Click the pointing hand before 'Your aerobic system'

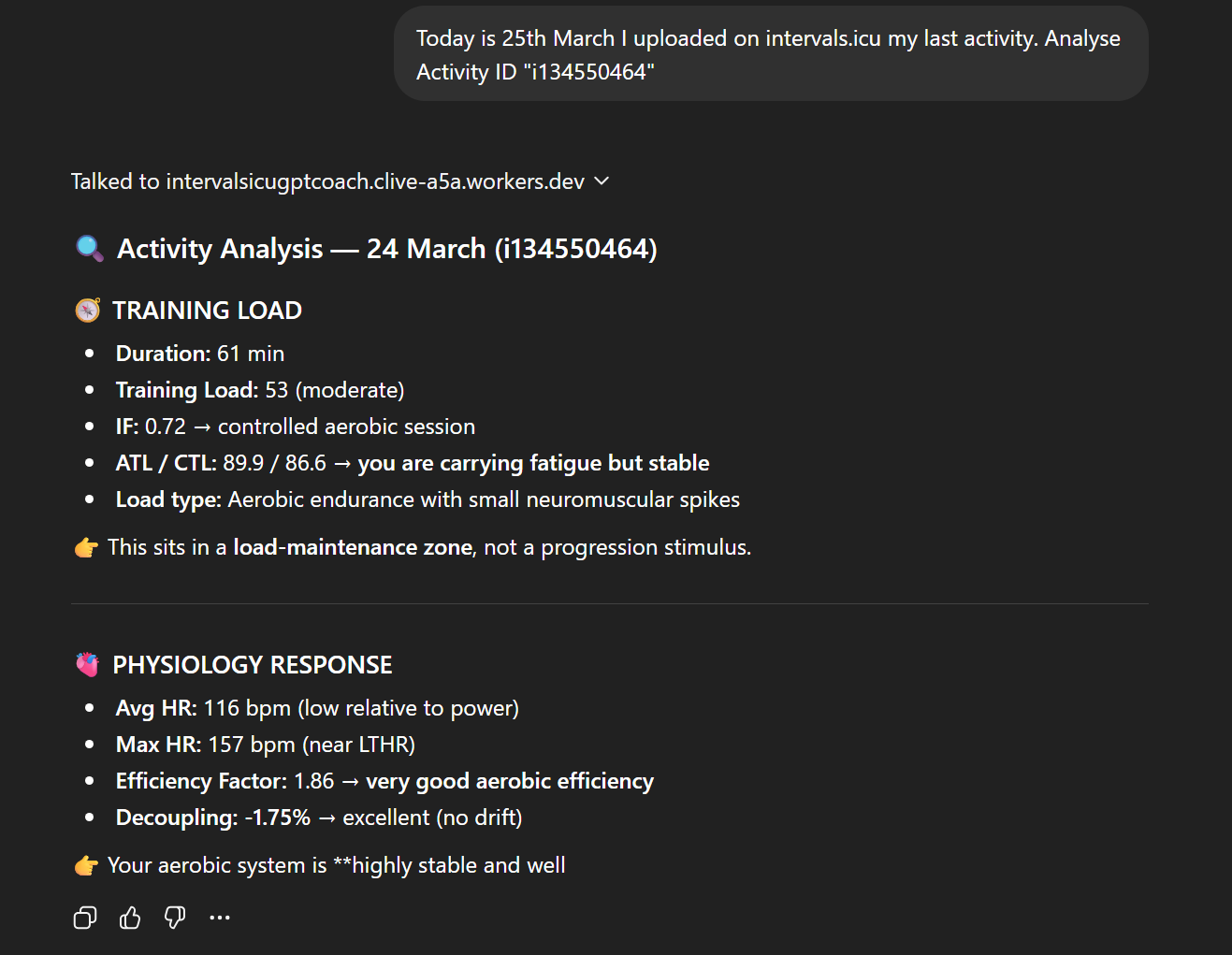[x=86, y=865]
